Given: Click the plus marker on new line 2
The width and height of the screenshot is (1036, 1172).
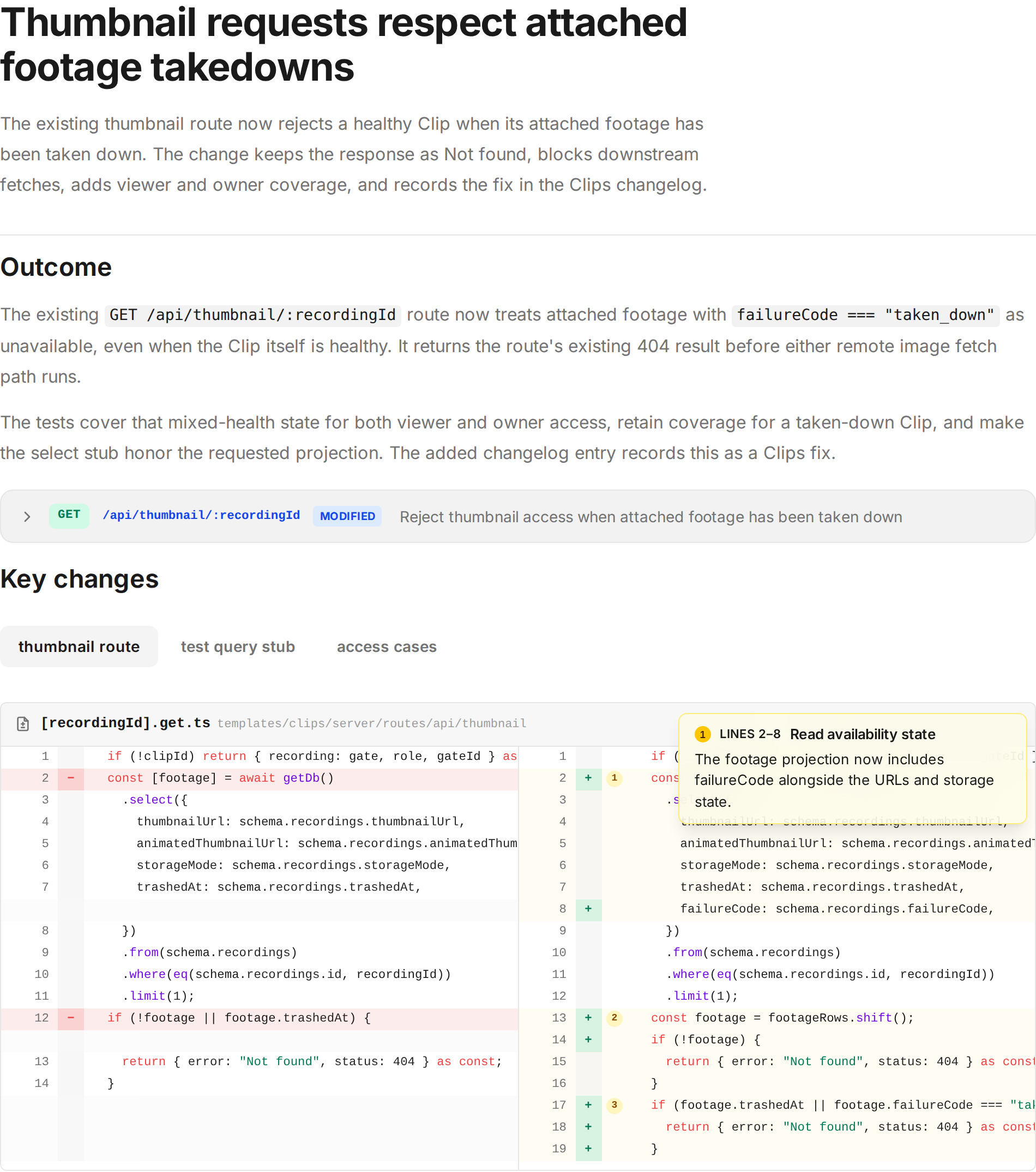Looking at the screenshot, I should click(588, 778).
